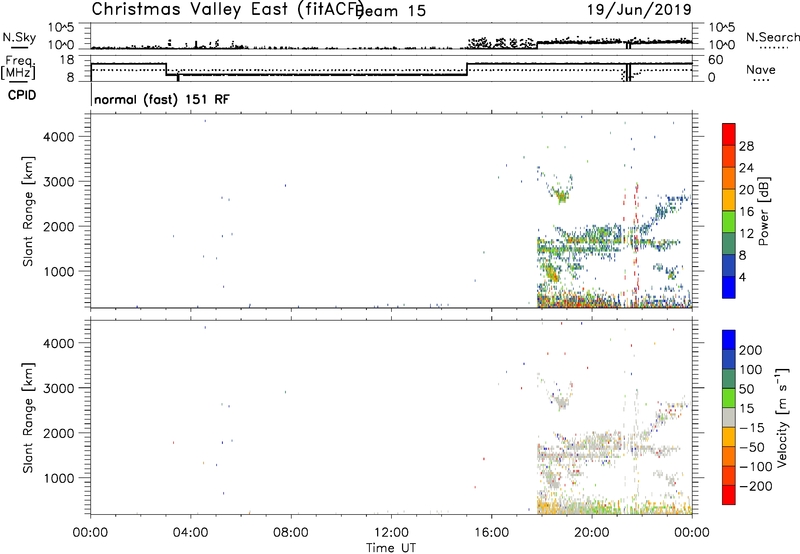
Task: Click 'normal (fast) 151 RF' text
Action: point(162,99)
